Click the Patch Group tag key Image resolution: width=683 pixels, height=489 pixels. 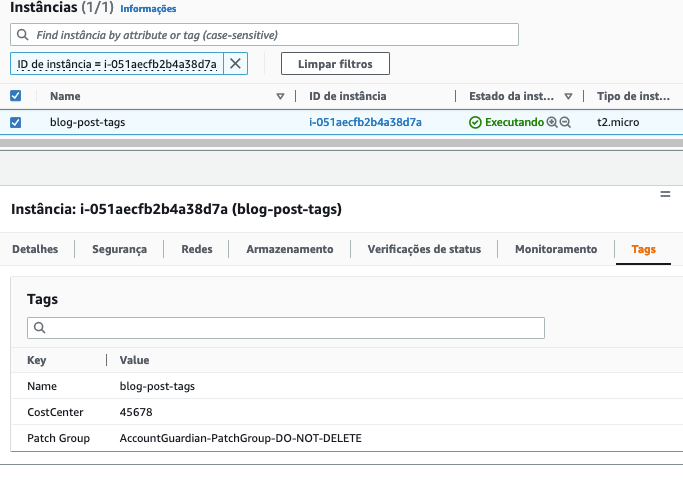click(x=58, y=438)
